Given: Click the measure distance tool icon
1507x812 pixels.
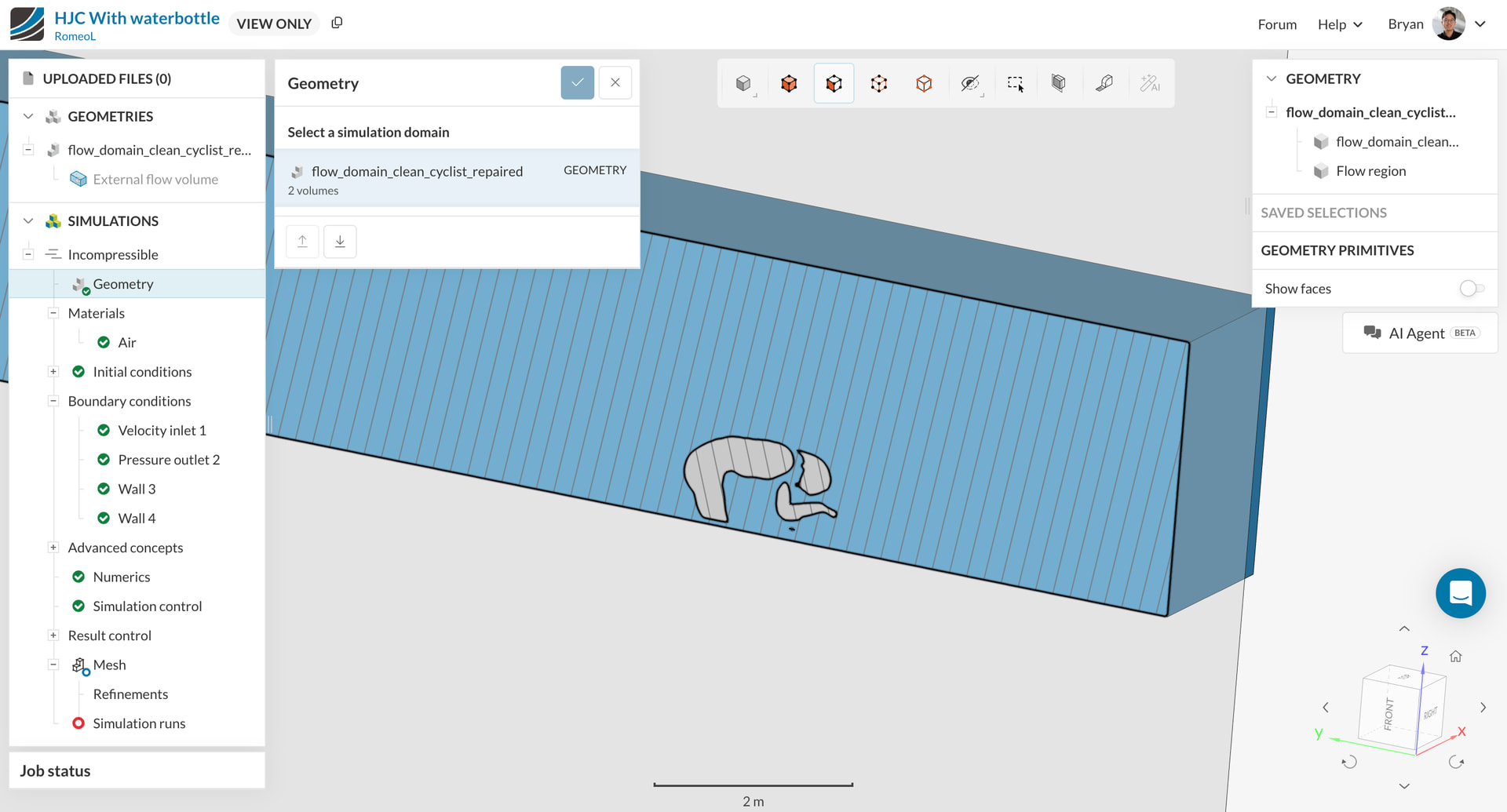Looking at the screenshot, I should pyautogui.click(x=1104, y=83).
